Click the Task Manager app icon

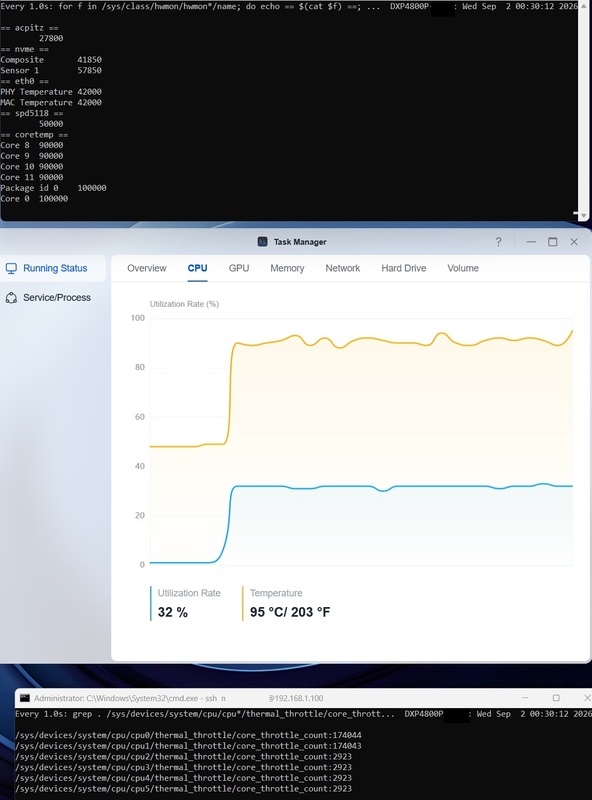coord(262,242)
